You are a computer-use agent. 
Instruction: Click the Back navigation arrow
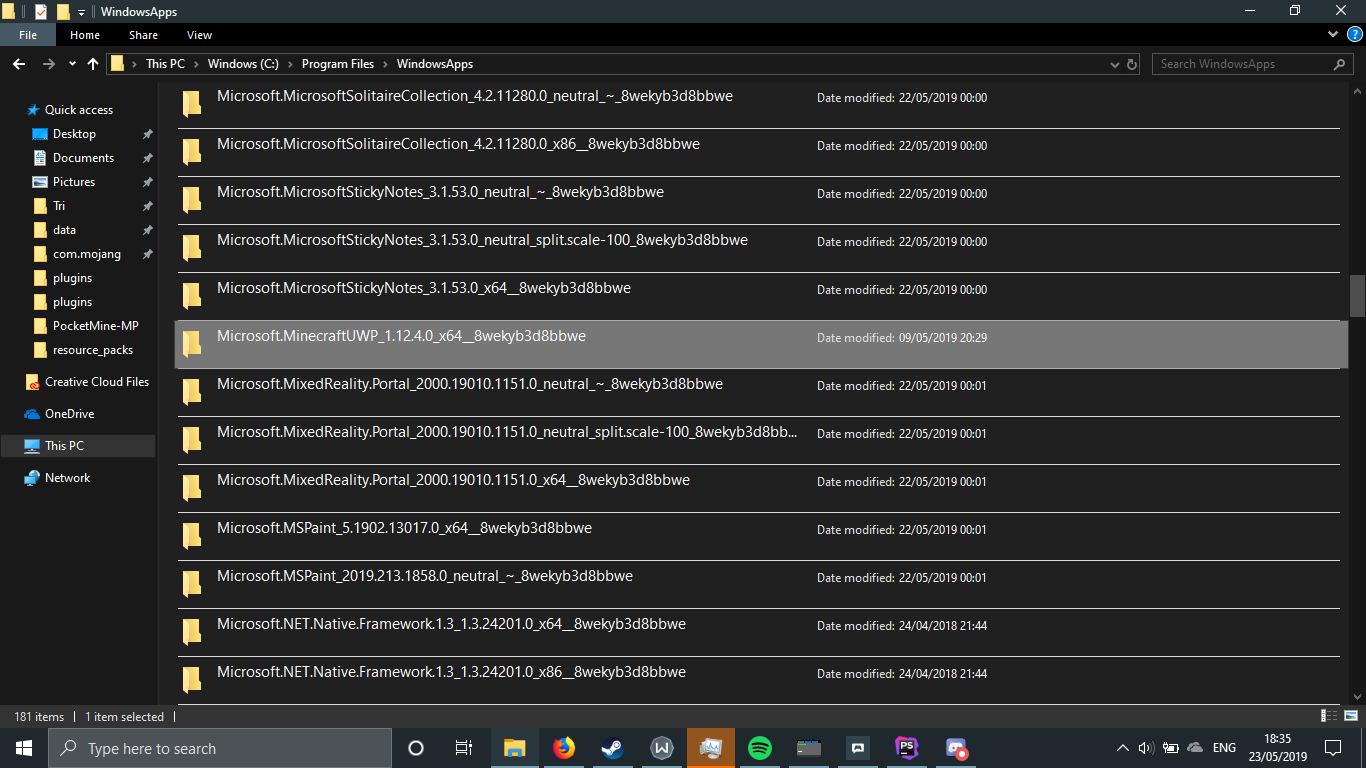18,64
